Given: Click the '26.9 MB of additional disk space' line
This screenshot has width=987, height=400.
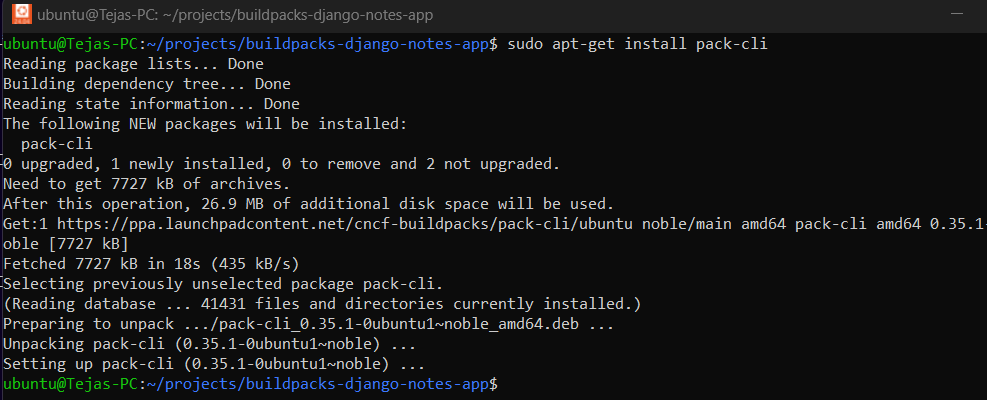Looking at the screenshot, I should point(308,204).
